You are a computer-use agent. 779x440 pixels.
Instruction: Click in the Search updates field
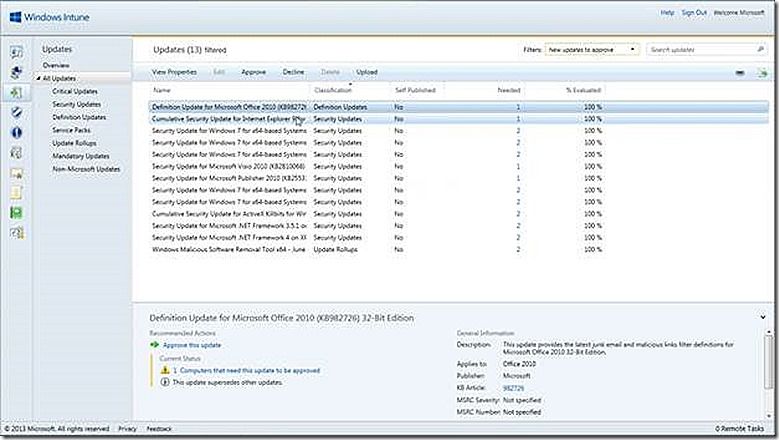click(x=701, y=50)
